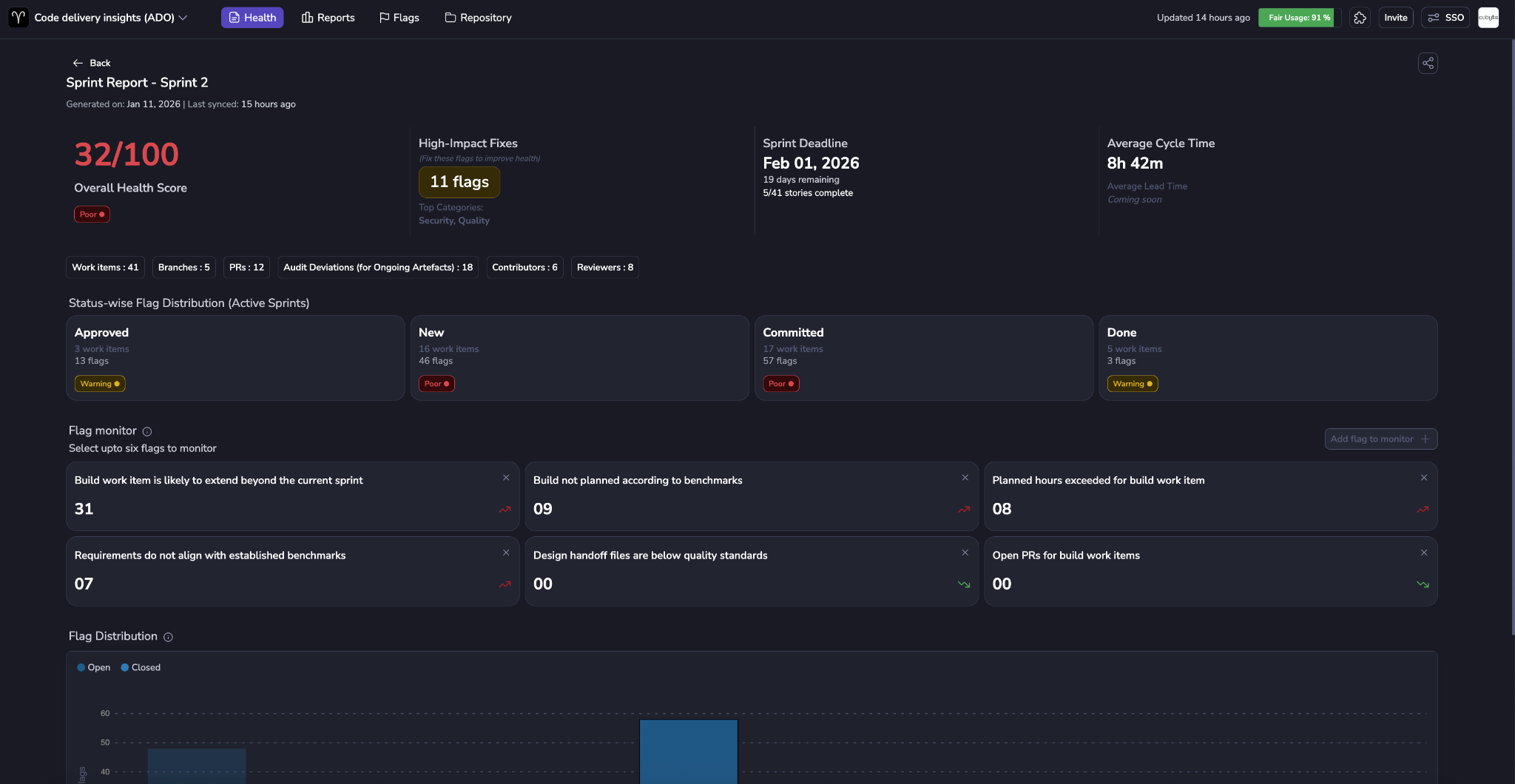Switch to the Reports tab

[328, 18]
